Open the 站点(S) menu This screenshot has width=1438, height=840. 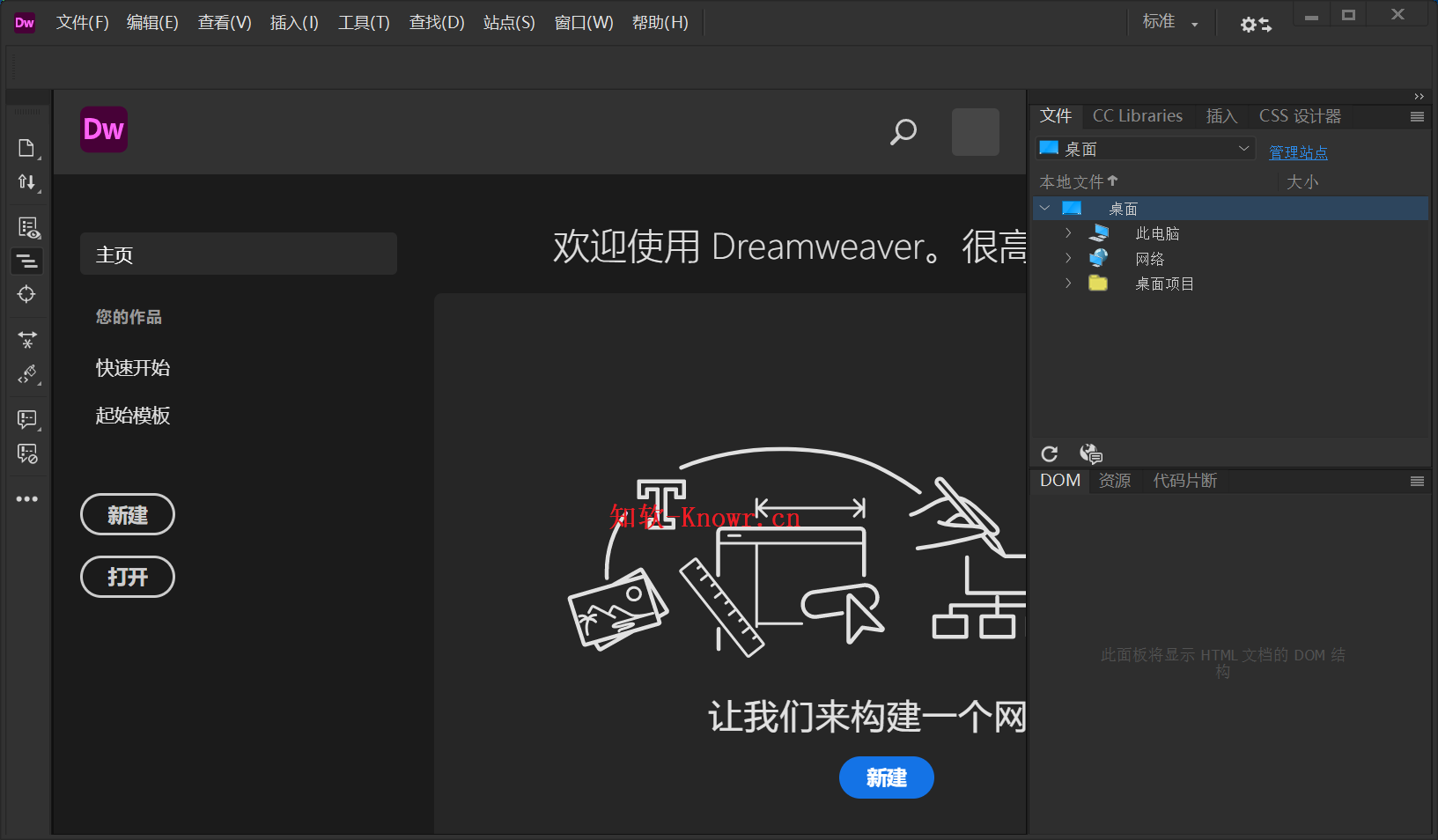509,23
